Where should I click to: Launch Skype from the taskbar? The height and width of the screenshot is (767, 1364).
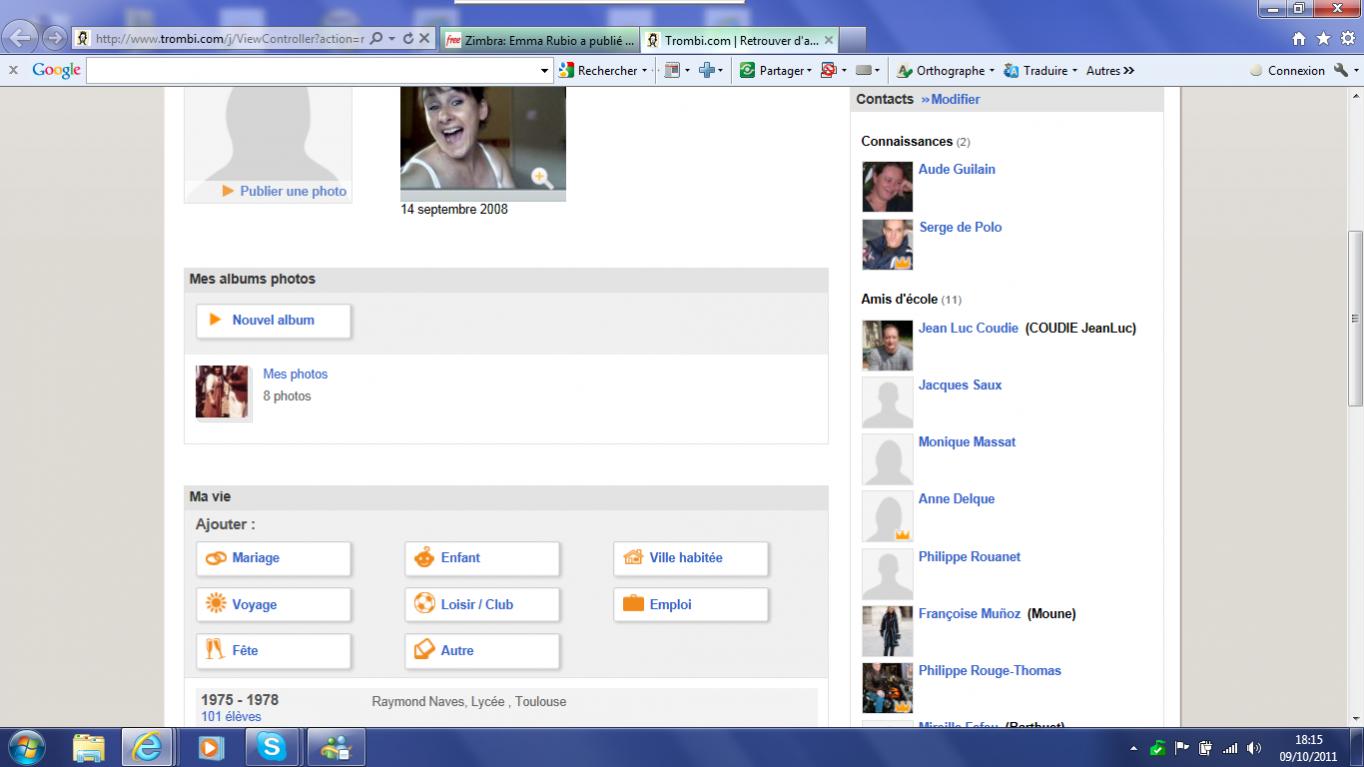coord(271,747)
